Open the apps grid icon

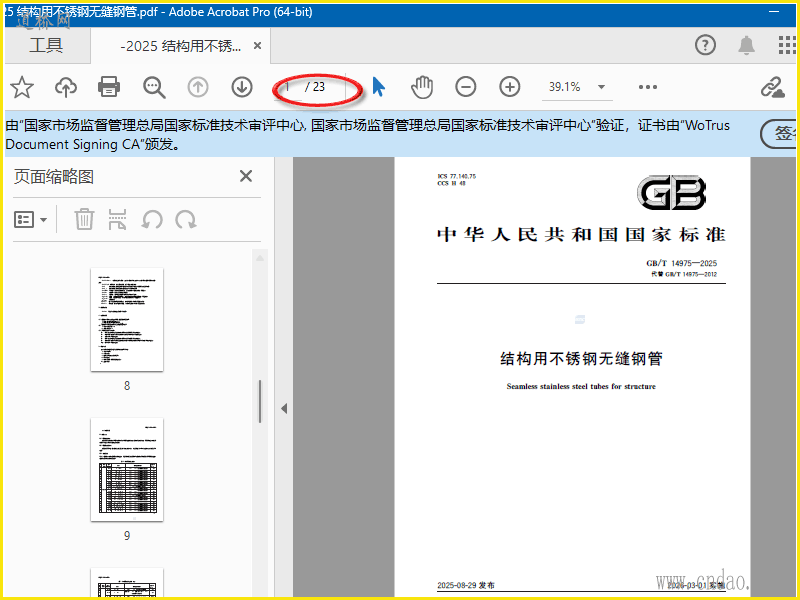(787, 45)
